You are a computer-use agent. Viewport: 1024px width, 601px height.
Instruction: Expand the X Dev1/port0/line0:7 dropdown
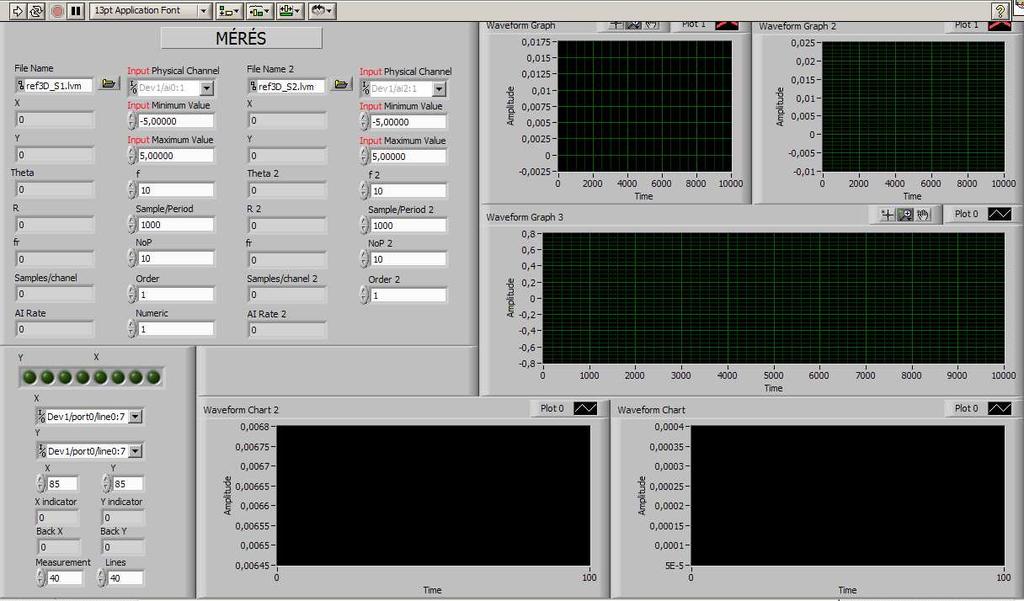[x=135, y=417]
